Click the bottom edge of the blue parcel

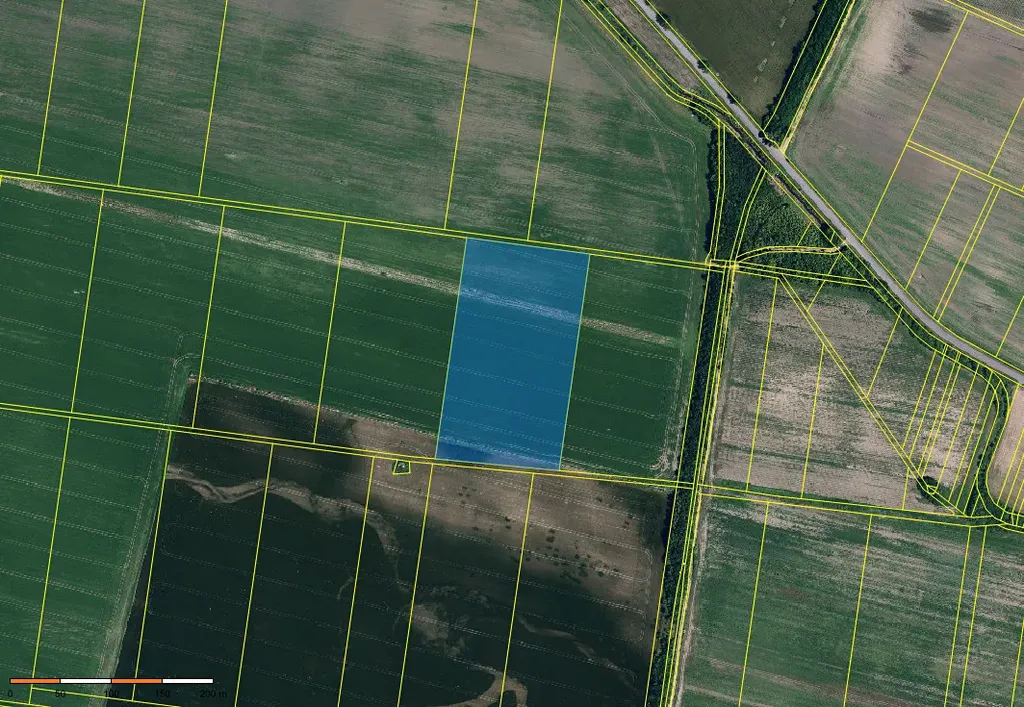coord(498,464)
